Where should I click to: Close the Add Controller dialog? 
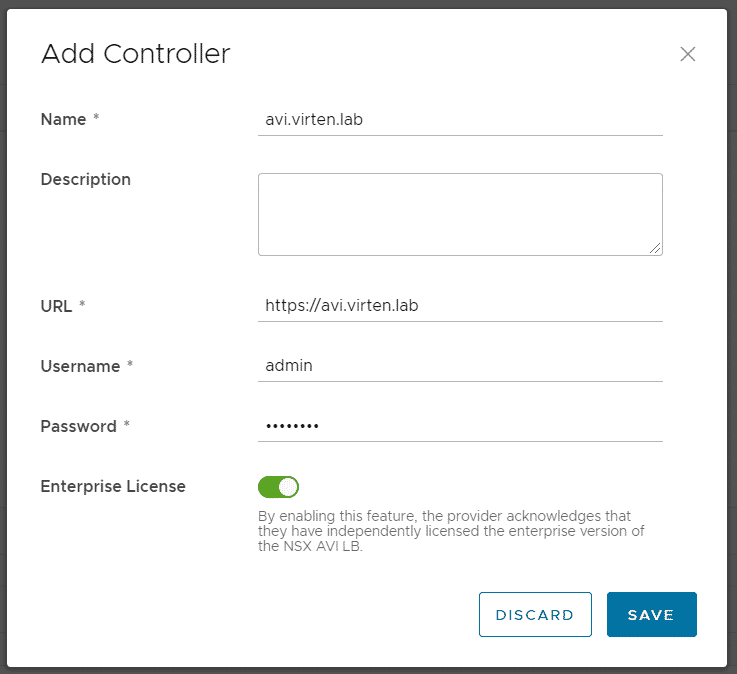[688, 54]
